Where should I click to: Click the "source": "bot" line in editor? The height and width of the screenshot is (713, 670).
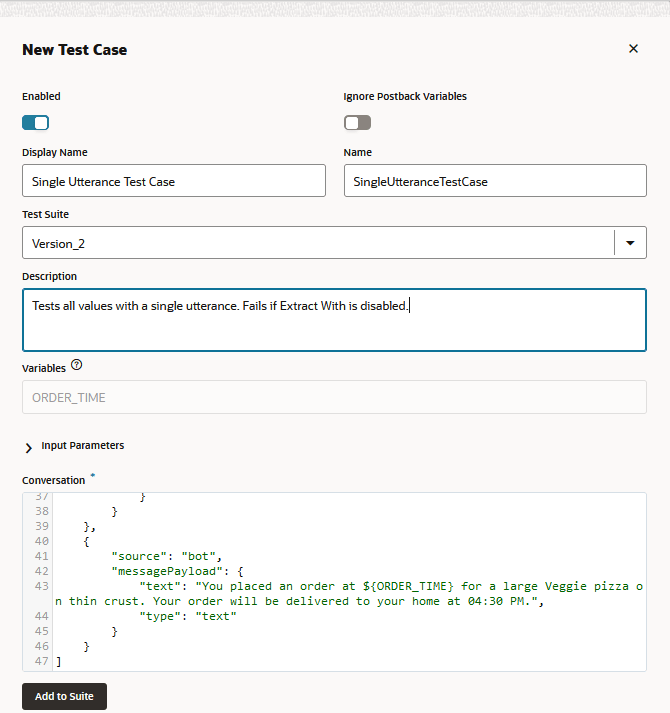pyautogui.click(x=166, y=556)
